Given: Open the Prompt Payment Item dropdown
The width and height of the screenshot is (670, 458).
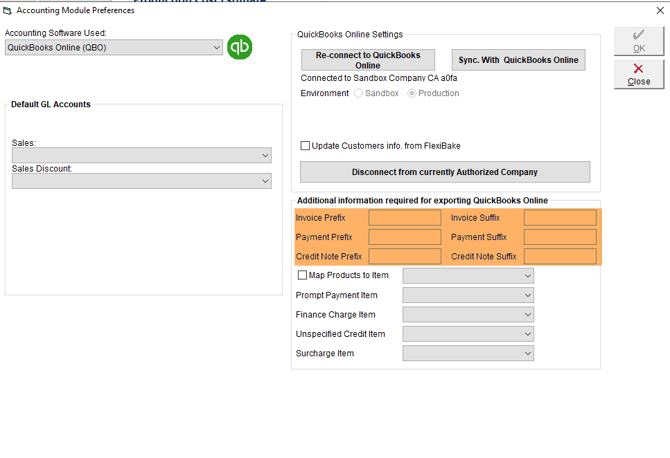Looking at the screenshot, I should (x=468, y=295).
